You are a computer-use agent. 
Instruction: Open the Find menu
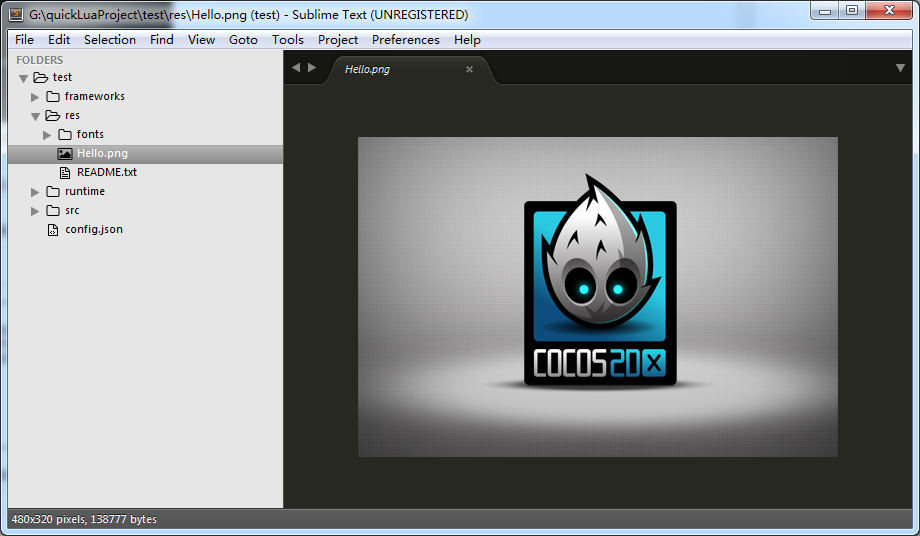point(161,39)
